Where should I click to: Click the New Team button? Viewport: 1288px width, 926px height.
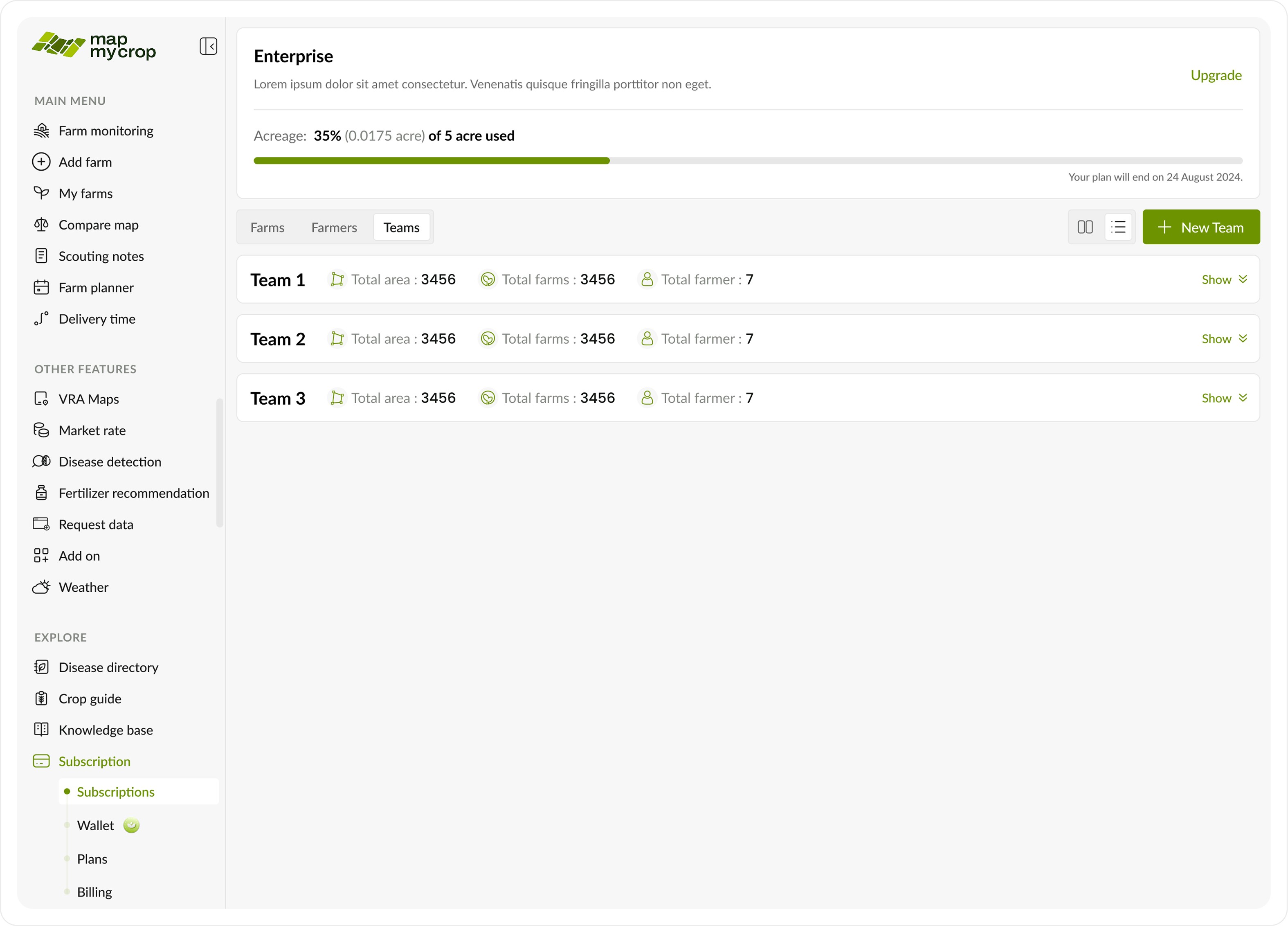click(1200, 227)
